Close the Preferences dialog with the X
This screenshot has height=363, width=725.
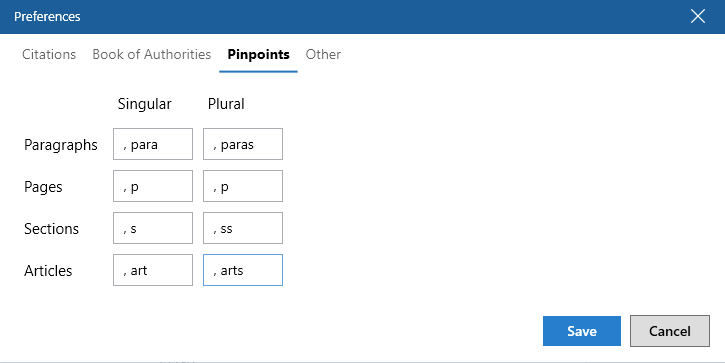pos(698,17)
